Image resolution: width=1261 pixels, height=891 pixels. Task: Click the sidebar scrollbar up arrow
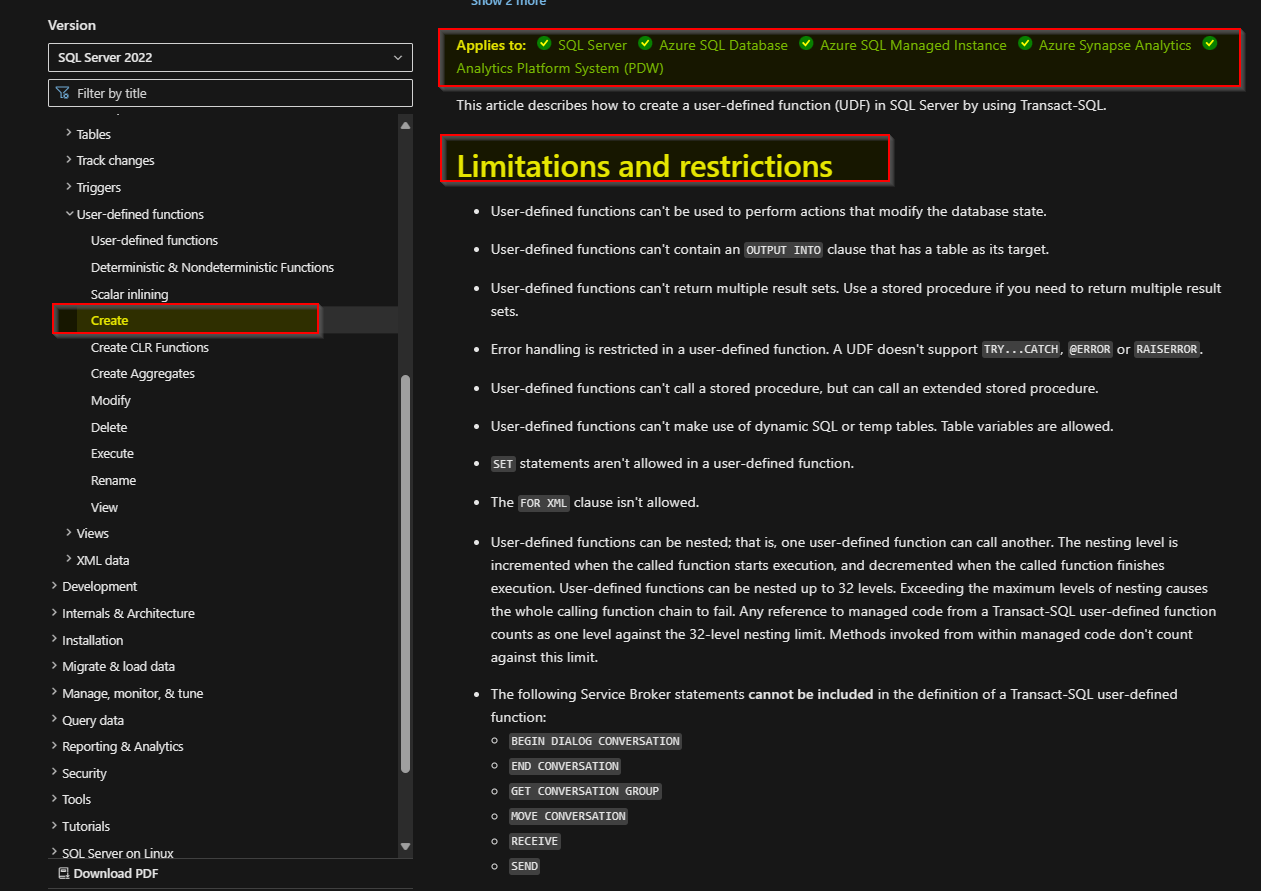(x=405, y=125)
